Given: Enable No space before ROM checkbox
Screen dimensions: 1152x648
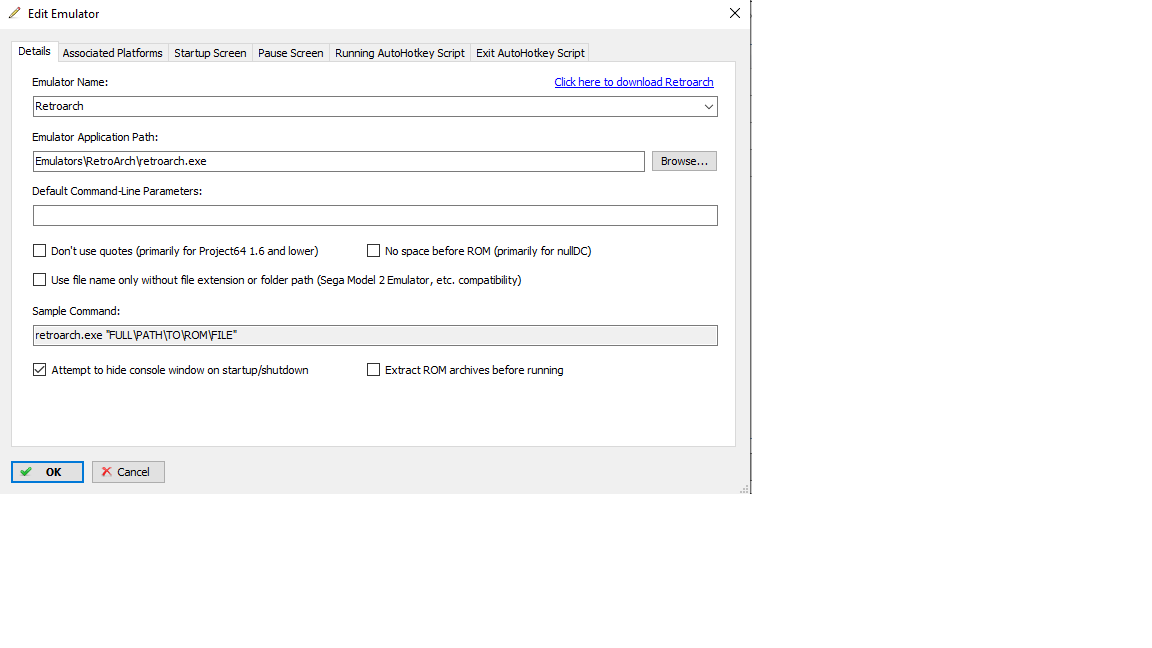Looking at the screenshot, I should 373,251.
